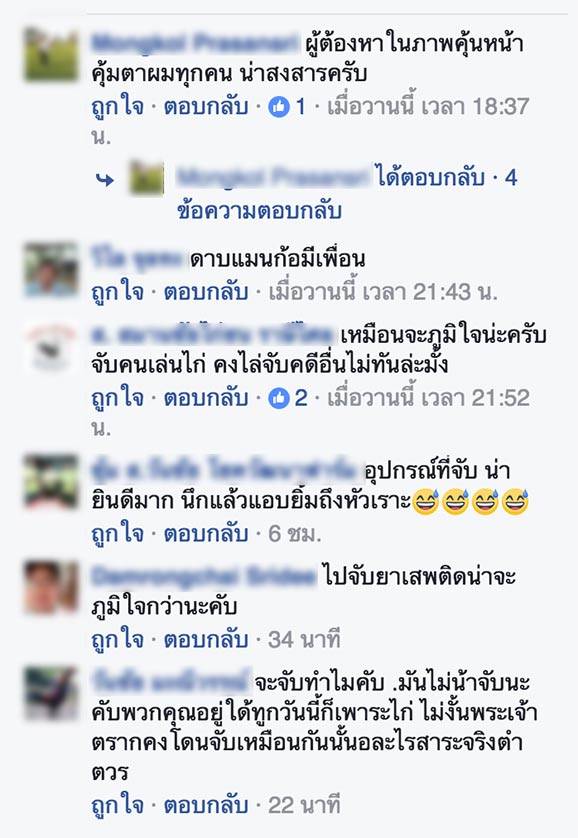The image size is (578, 838).
Task: Click the reply arrow icon beside the nested reply
Action: 105,180
